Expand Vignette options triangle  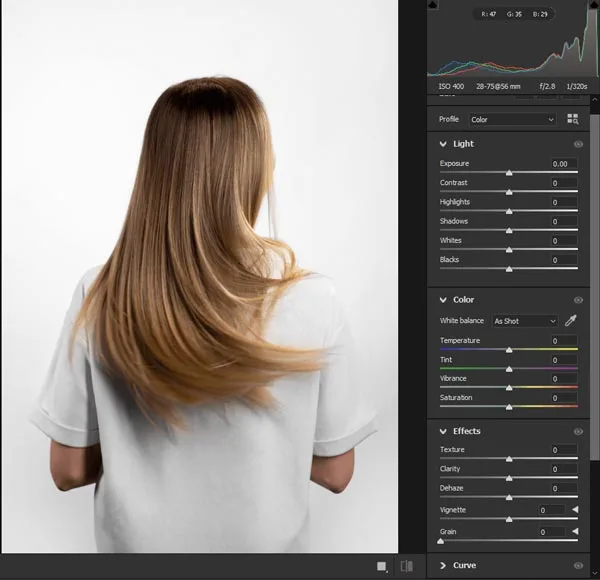click(575, 510)
